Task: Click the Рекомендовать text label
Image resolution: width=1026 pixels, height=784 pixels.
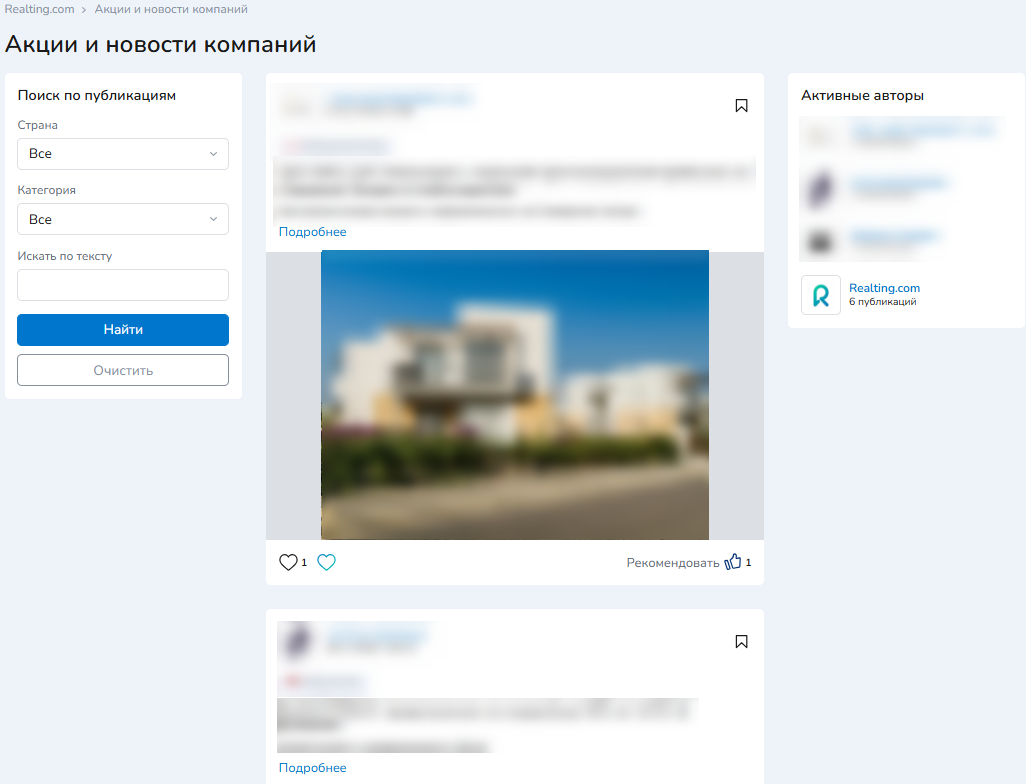Action: click(672, 563)
